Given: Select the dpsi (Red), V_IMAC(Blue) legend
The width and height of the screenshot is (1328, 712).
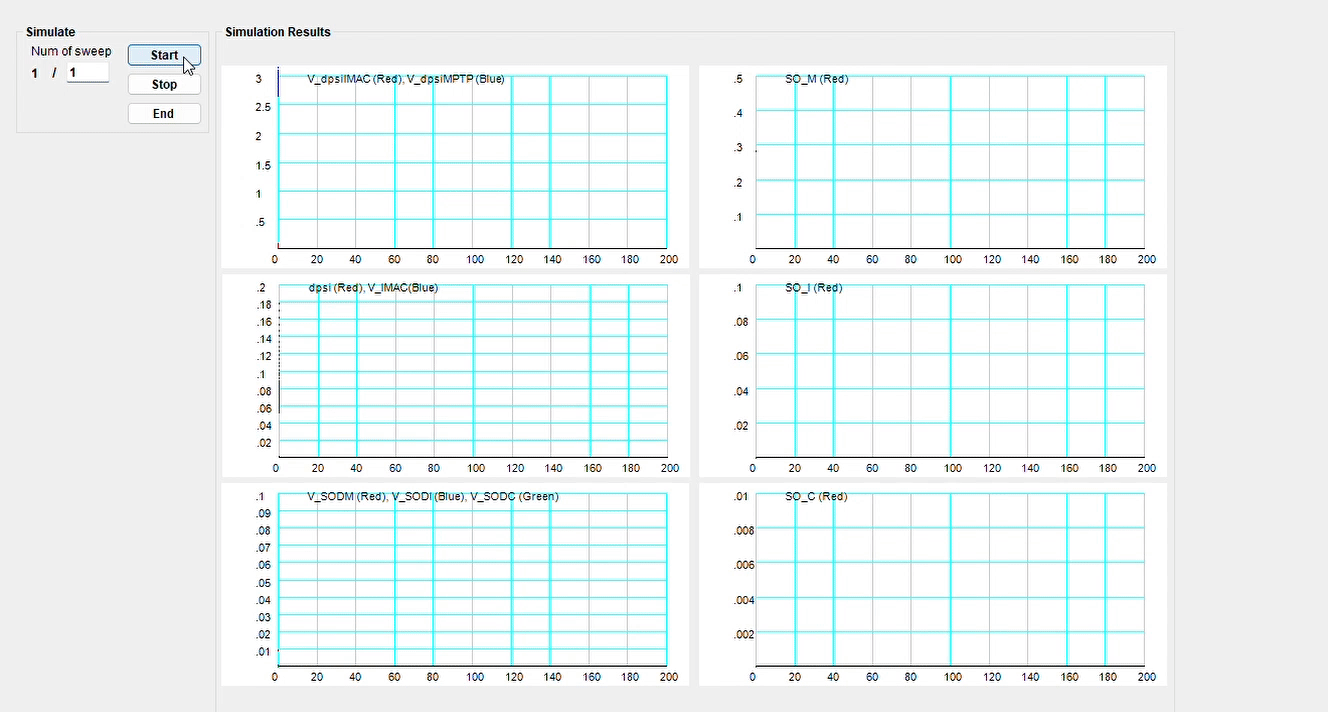Looking at the screenshot, I should click(x=373, y=288).
